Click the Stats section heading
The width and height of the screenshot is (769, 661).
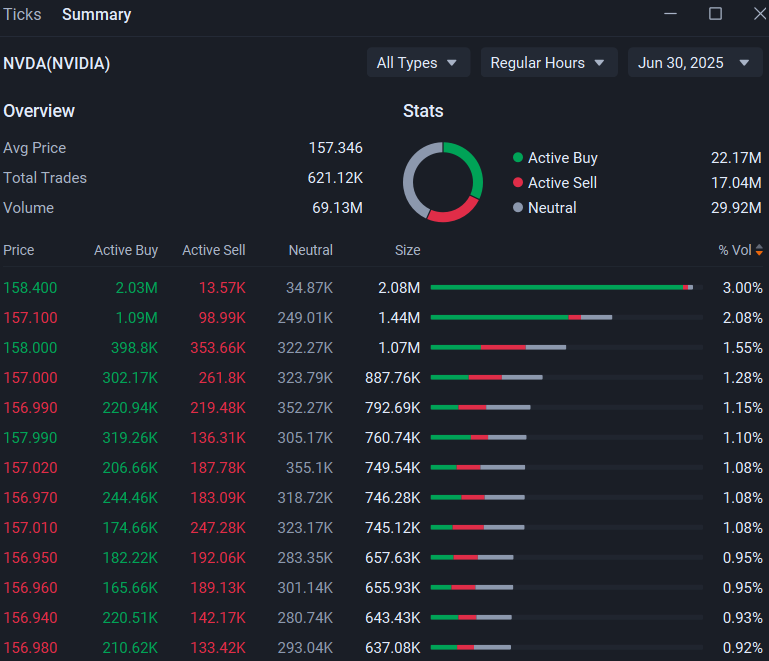[x=423, y=111]
